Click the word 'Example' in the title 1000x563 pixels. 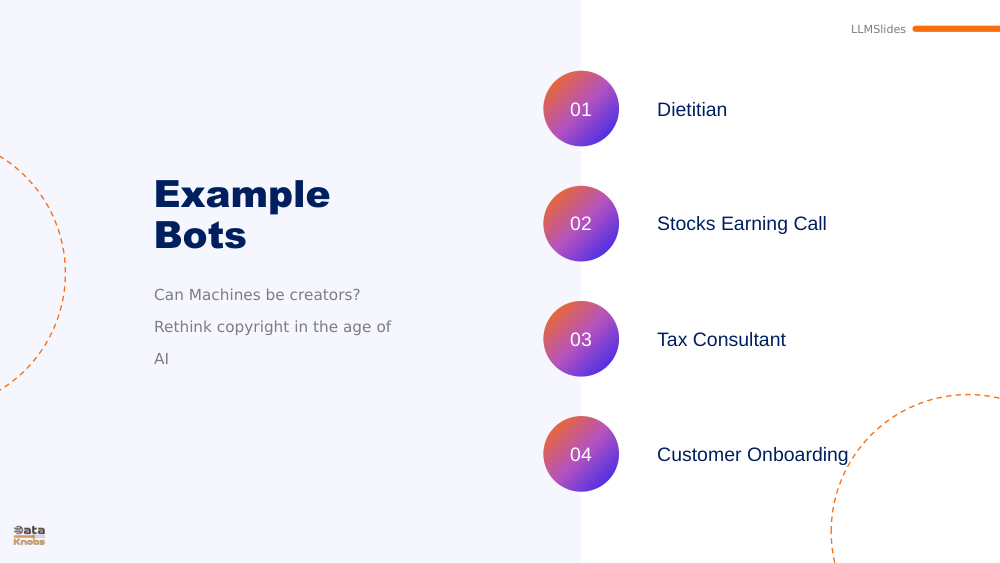point(242,195)
